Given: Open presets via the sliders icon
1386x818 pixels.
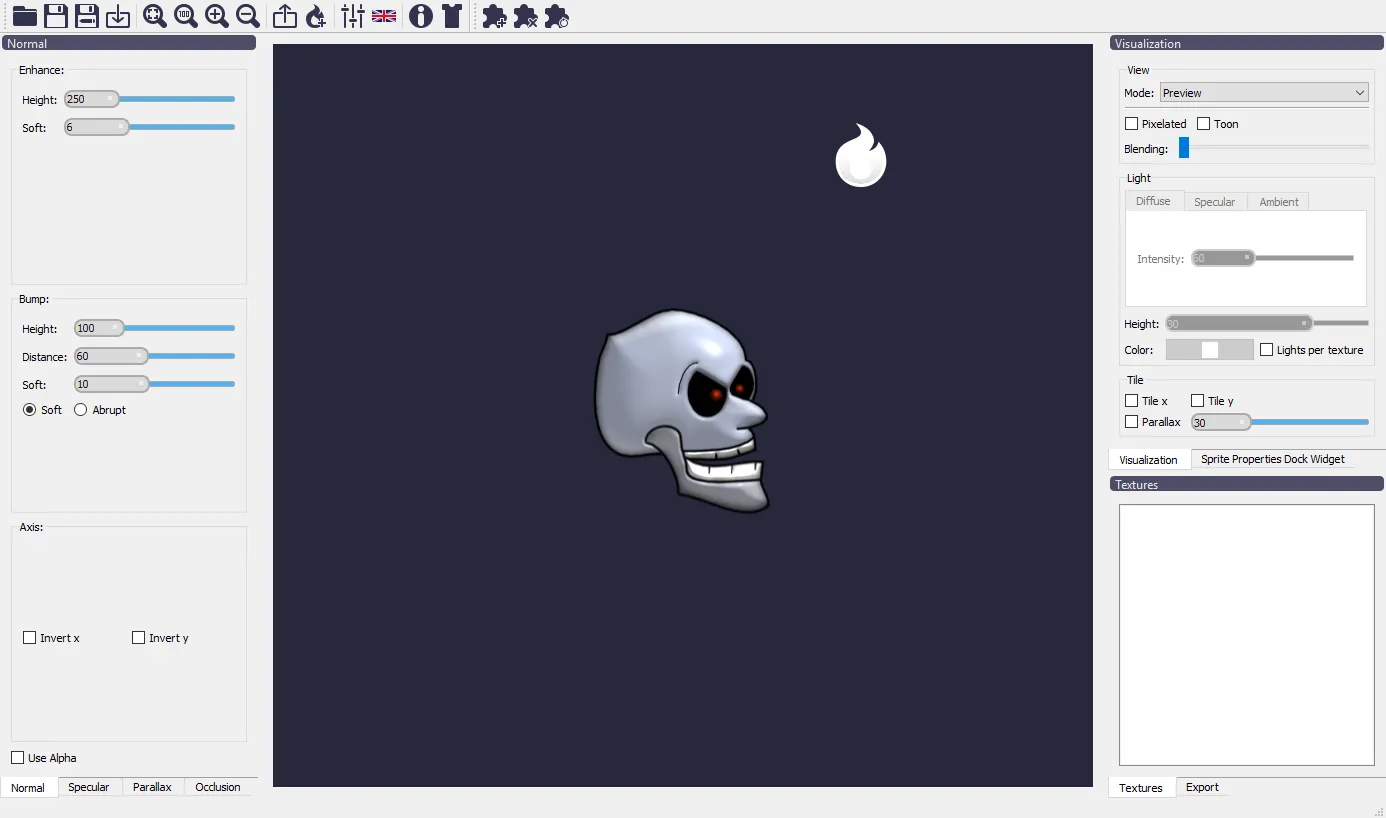Looking at the screenshot, I should [353, 16].
